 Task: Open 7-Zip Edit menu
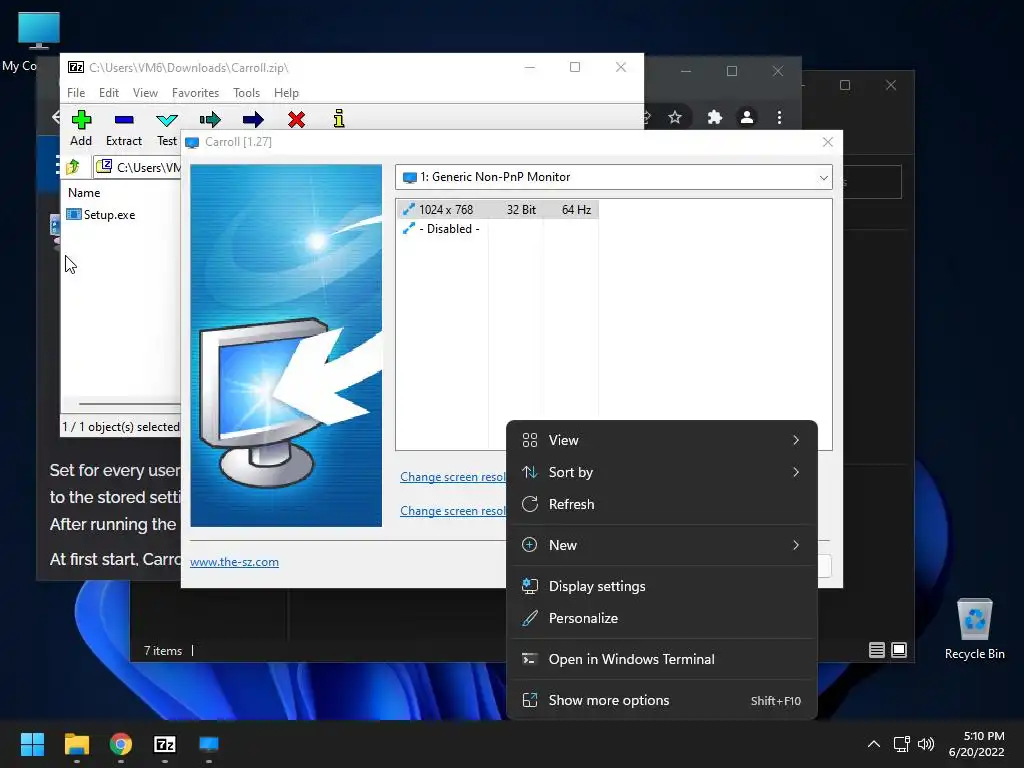click(x=108, y=93)
